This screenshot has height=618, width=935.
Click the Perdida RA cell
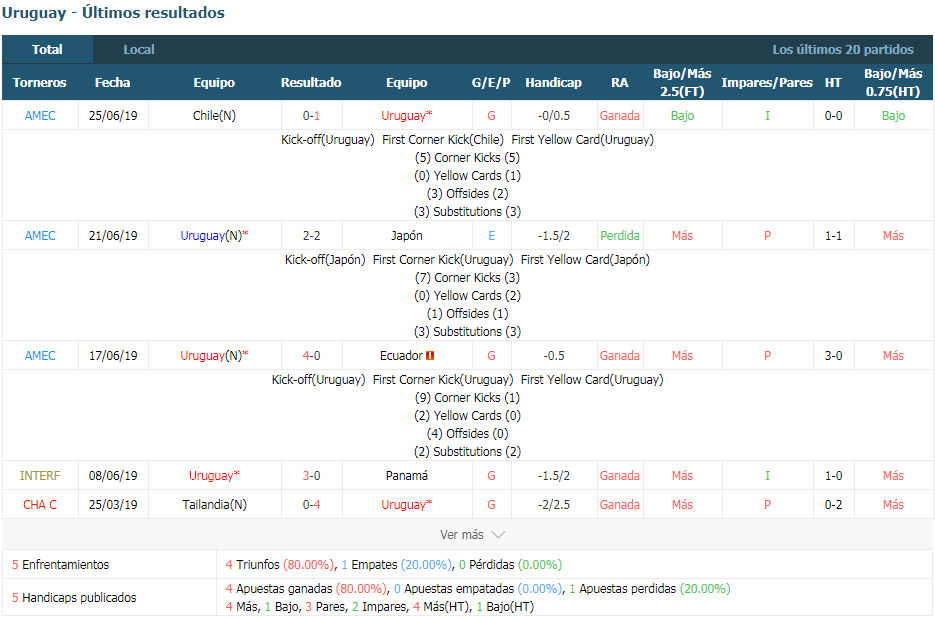click(620, 236)
